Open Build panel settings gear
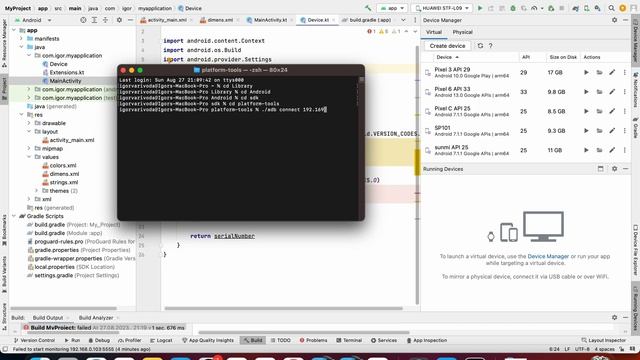The width and height of the screenshot is (640, 360). [614, 318]
